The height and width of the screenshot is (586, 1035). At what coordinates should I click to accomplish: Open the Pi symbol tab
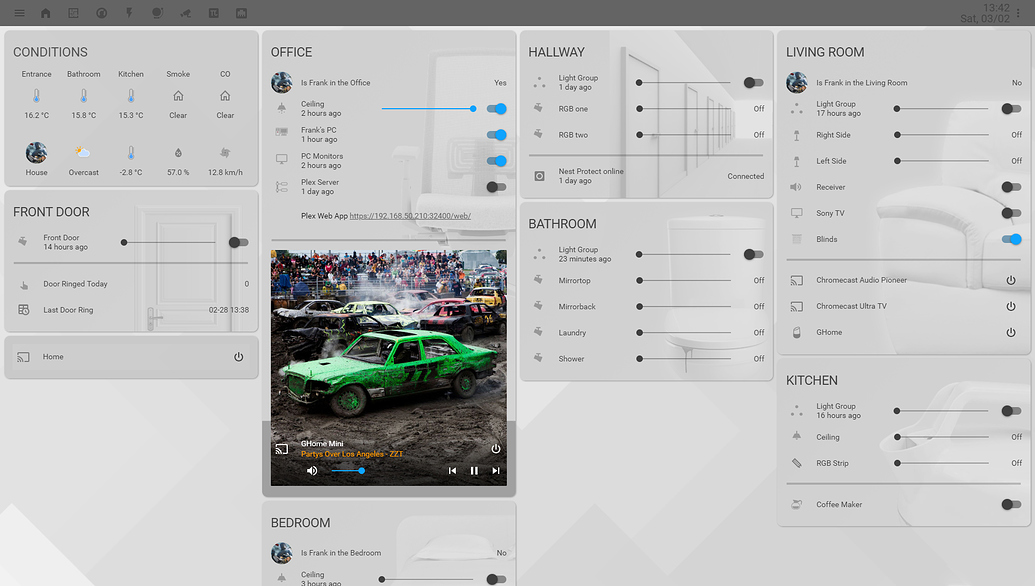214,13
